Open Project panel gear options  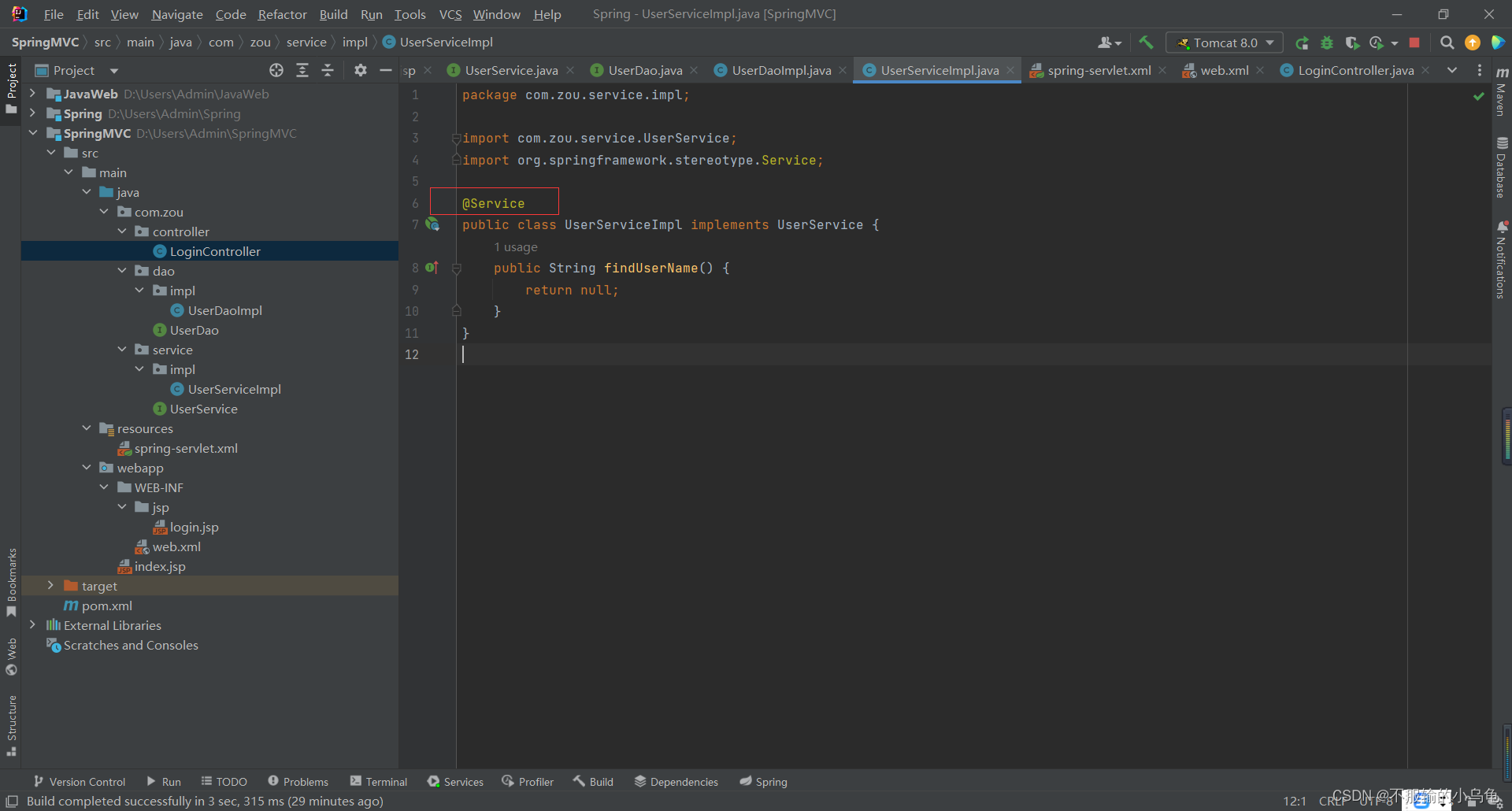click(361, 70)
